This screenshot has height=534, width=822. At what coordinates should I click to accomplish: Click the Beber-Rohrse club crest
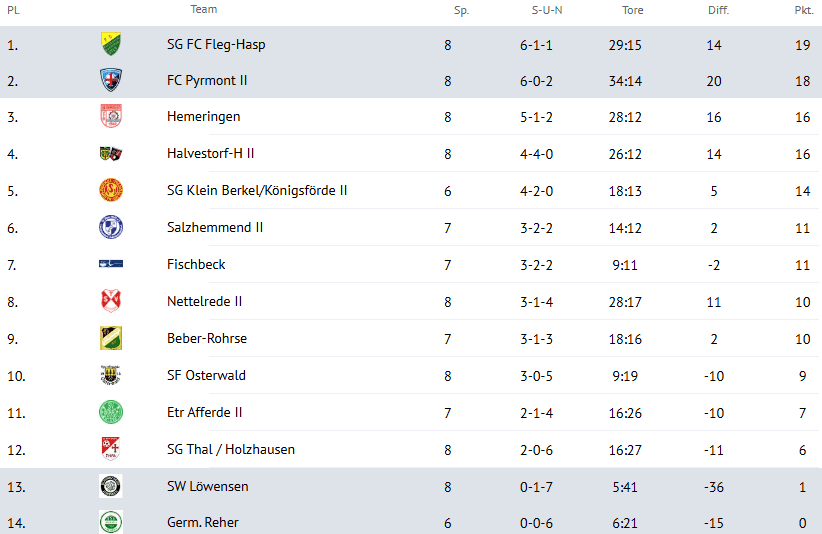pos(110,338)
